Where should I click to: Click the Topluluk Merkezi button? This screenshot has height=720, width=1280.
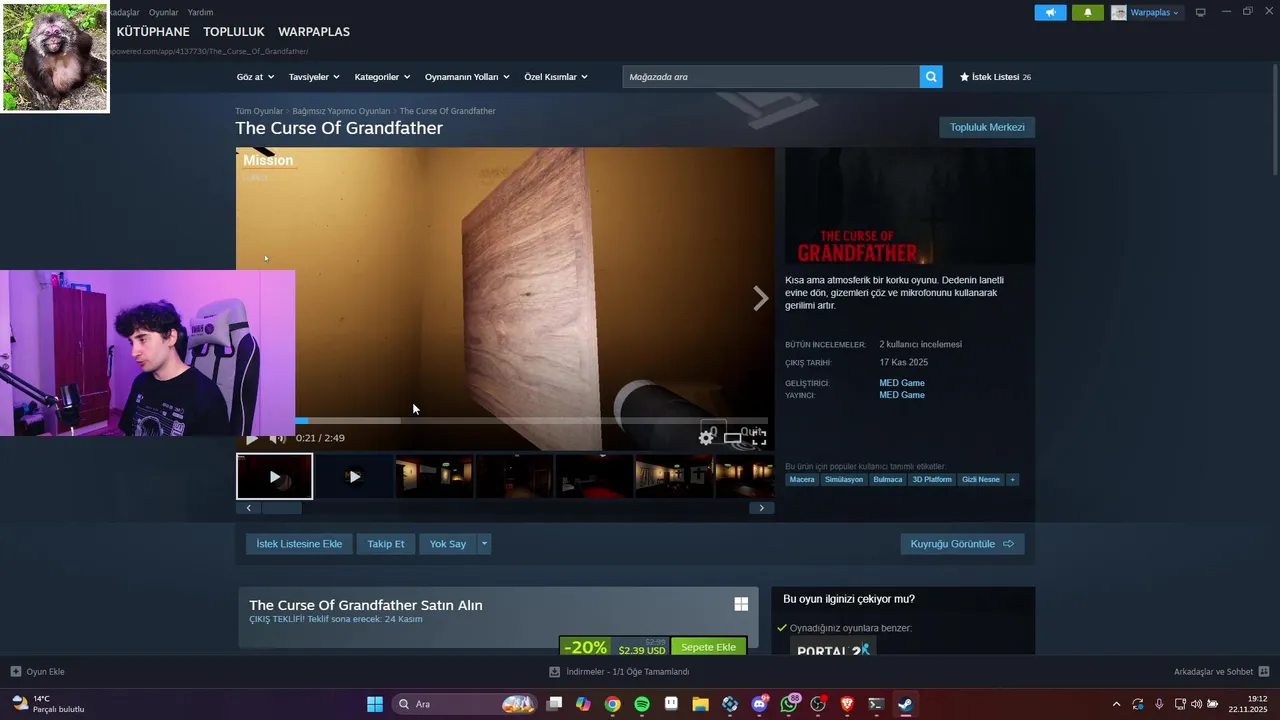[987, 127]
